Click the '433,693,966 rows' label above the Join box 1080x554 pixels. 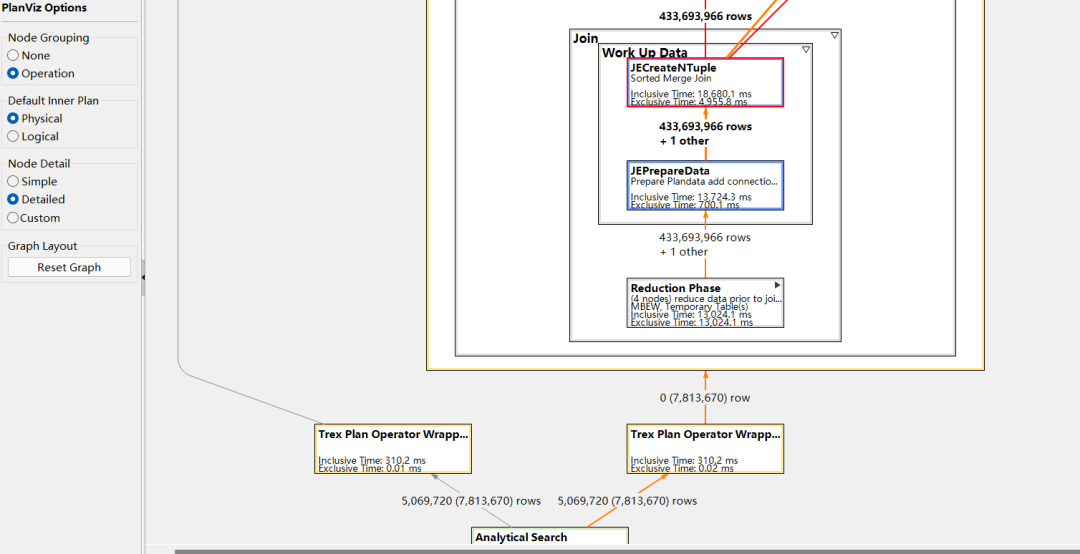705,16
